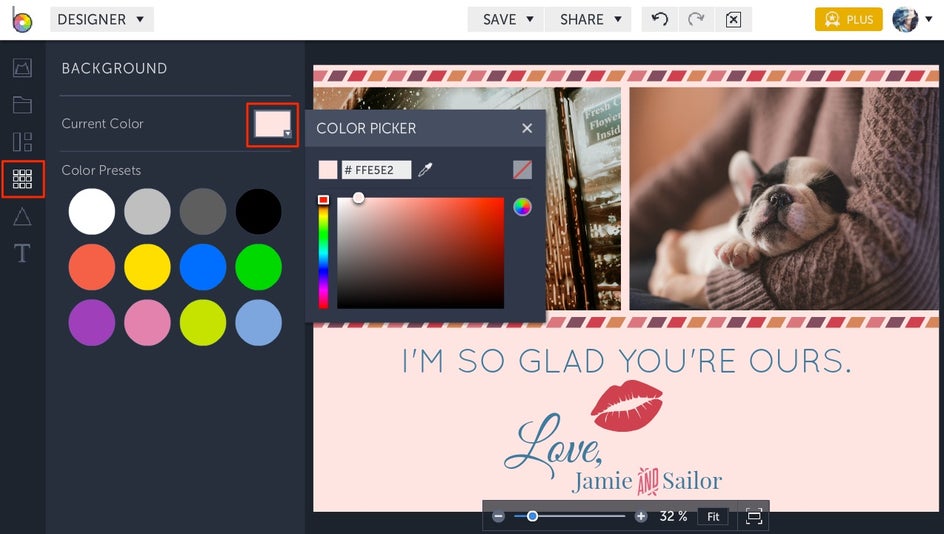Open the Current Color swatch dropdown

273,124
